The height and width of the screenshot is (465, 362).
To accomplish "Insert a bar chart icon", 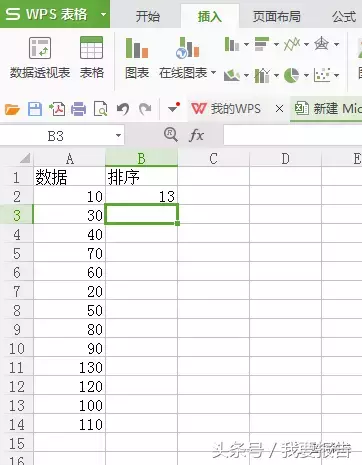I will 261,44.
